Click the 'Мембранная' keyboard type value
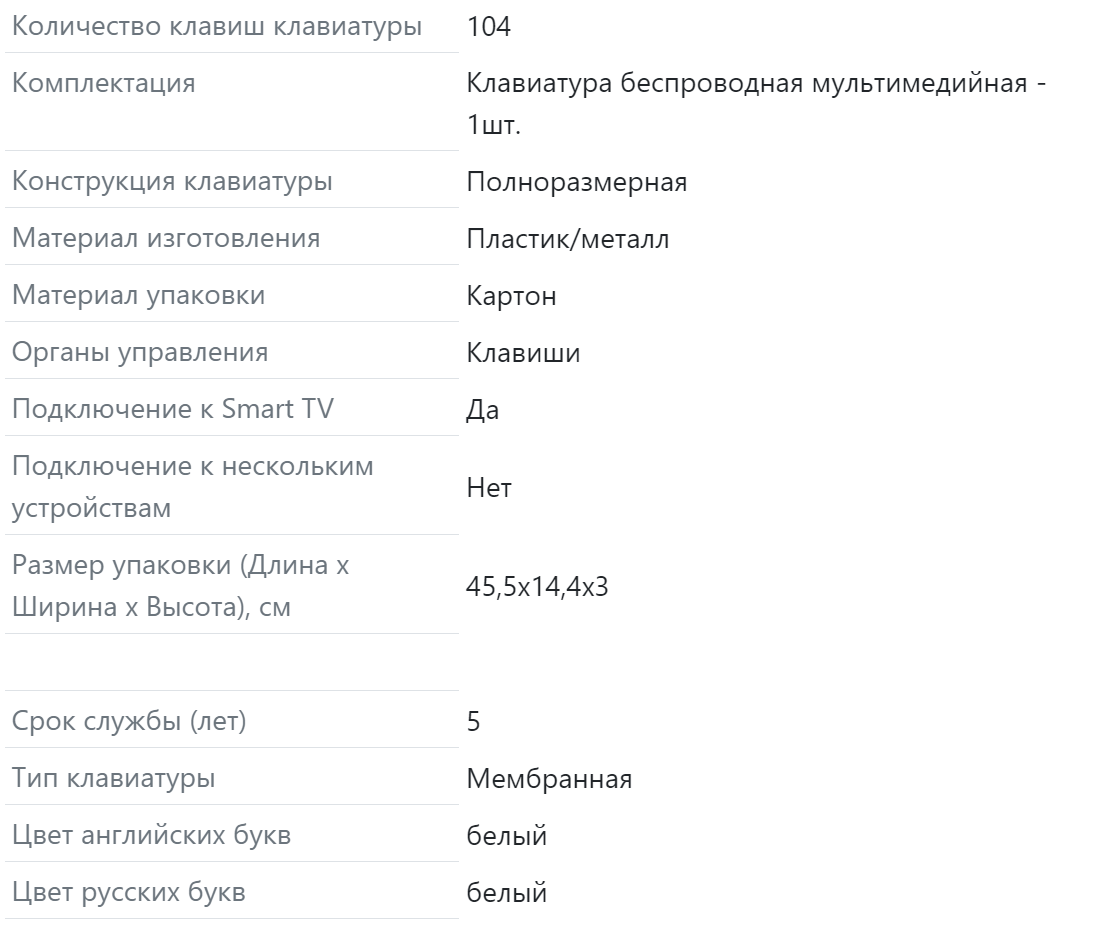The height and width of the screenshot is (949, 1093). pos(549,779)
